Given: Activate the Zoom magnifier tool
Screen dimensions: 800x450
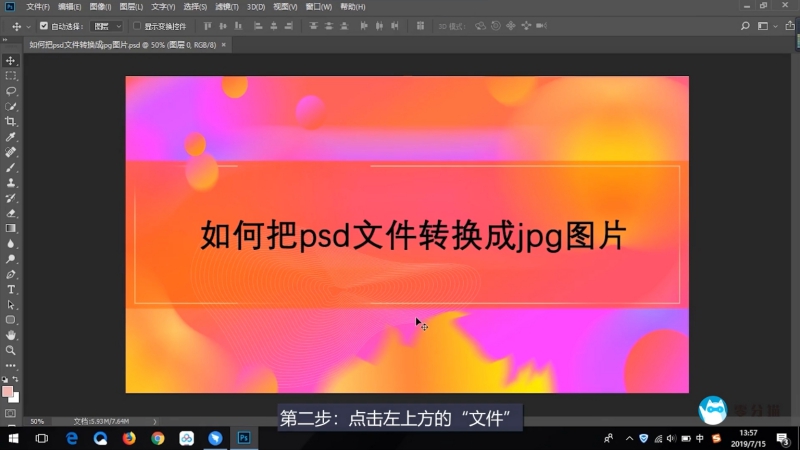Looking at the screenshot, I should (11, 350).
